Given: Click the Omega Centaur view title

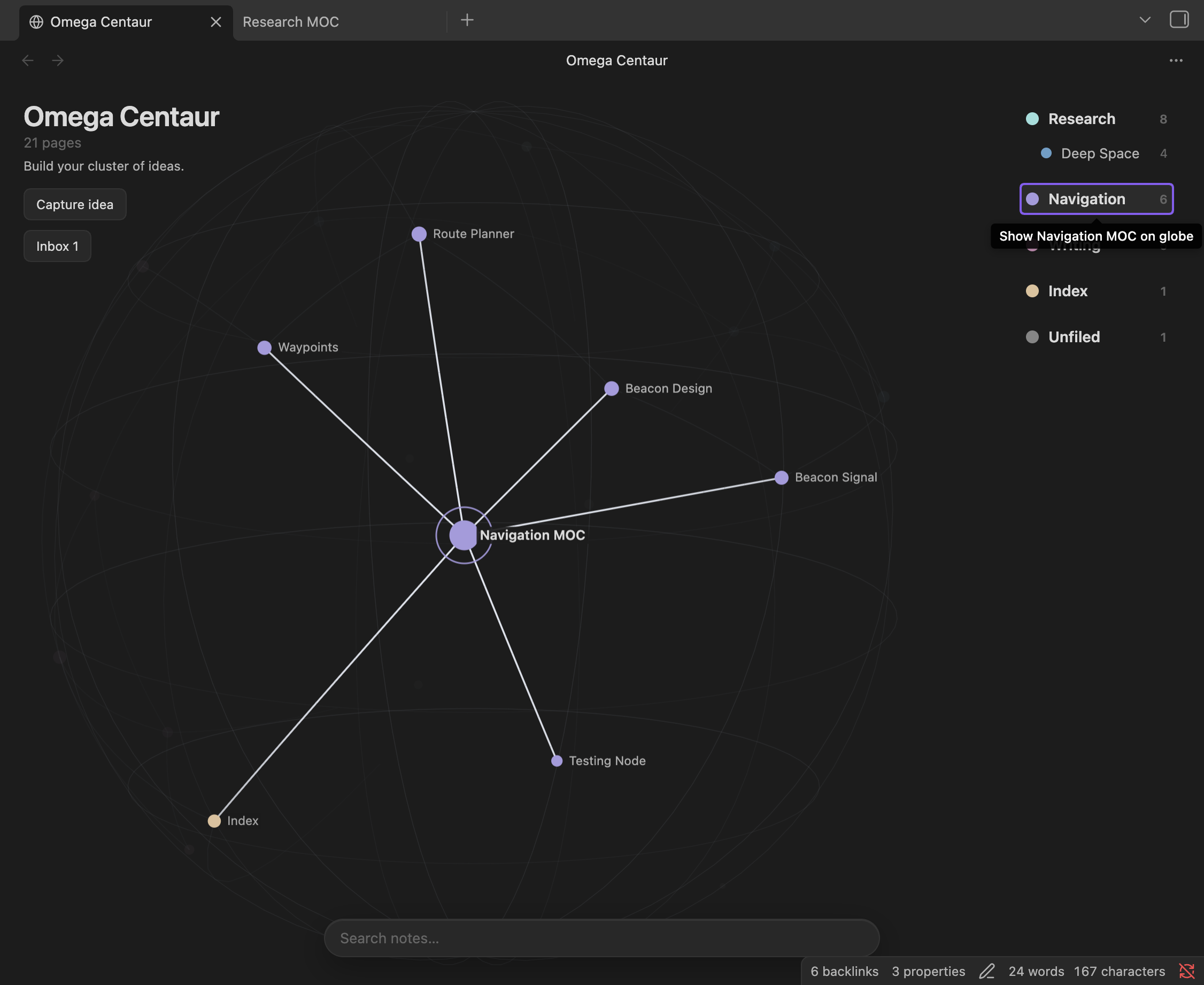Looking at the screenshot, I should pyautogui.click(x=616, y=60).
